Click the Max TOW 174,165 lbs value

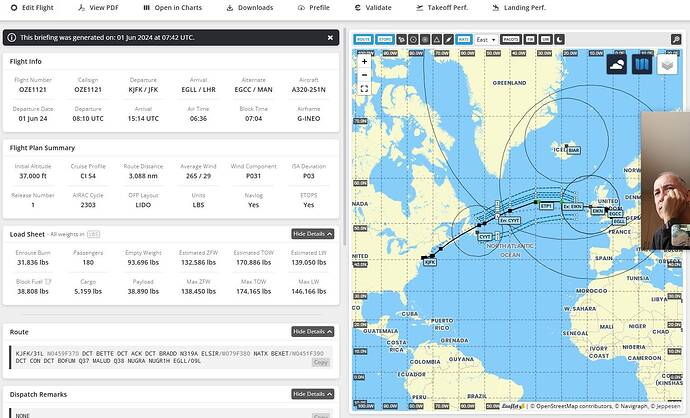(x=253, y=292)
